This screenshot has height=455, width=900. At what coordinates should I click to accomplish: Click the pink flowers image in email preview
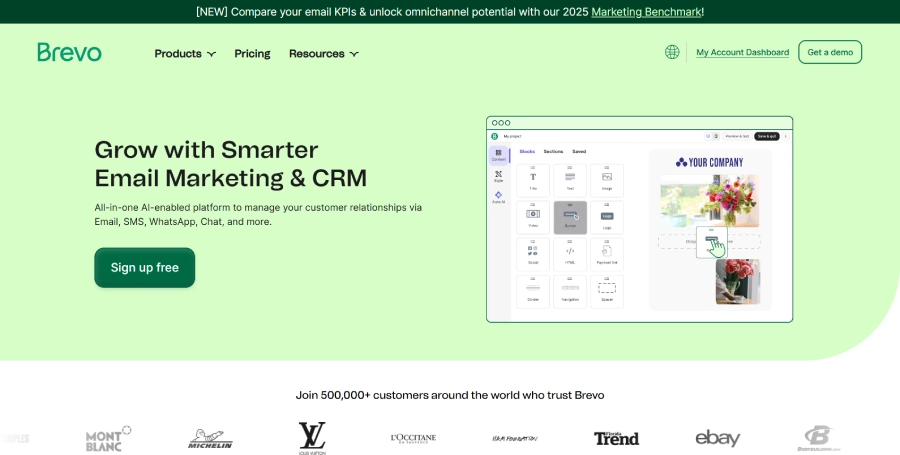point(738,282)
